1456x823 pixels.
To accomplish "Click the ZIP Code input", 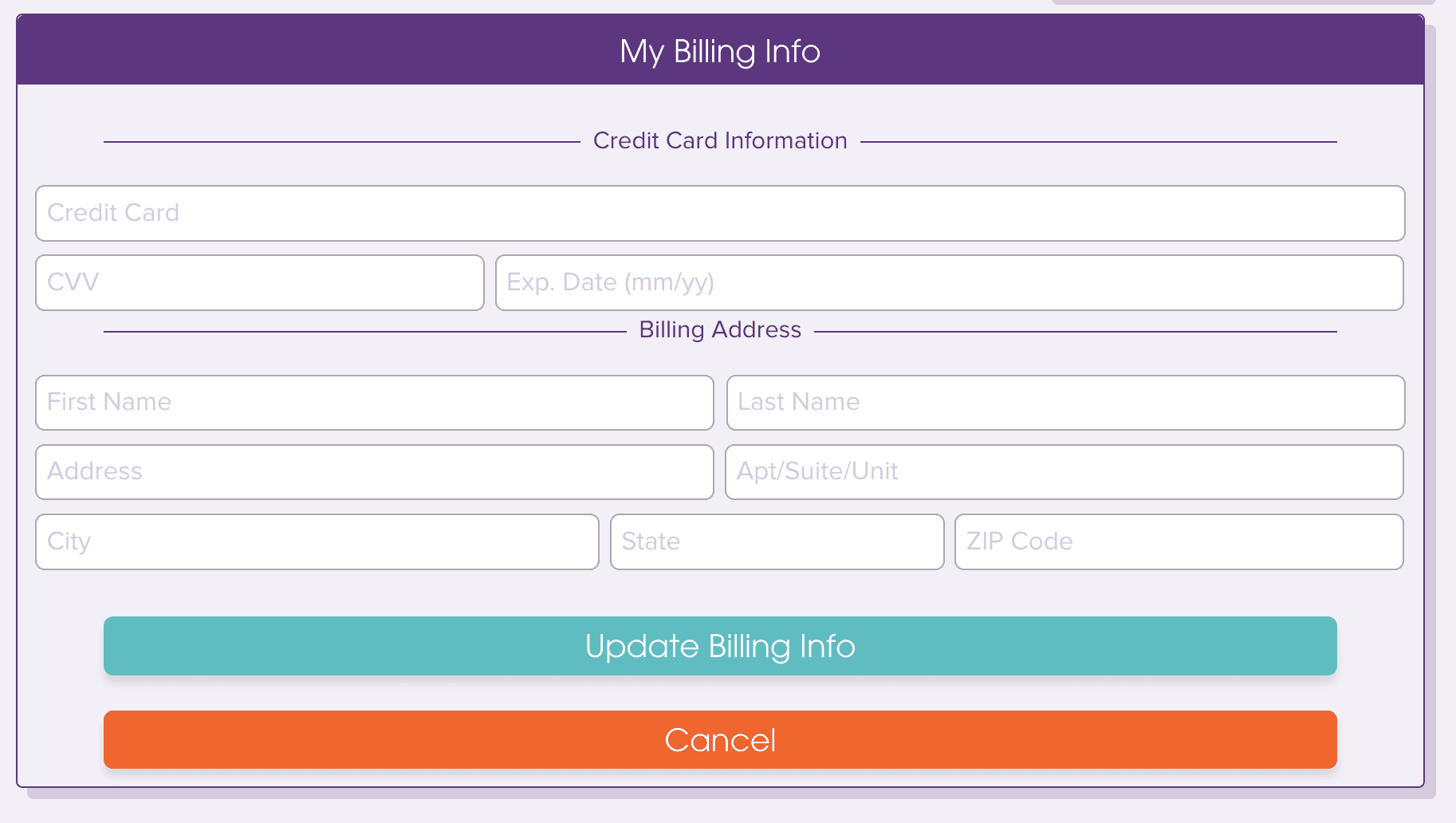I will (1179, 541).
